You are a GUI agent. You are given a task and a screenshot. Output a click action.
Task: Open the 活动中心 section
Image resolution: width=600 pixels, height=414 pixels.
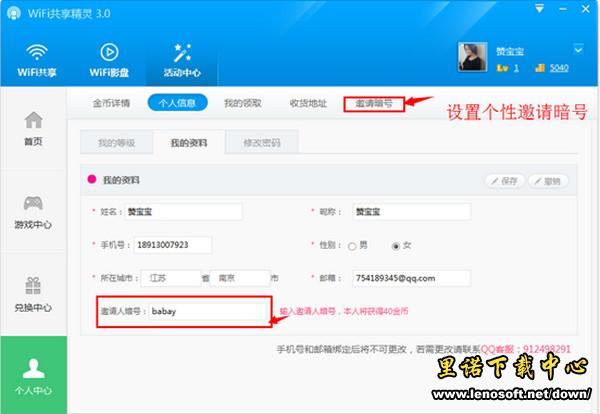click(x=182, y=60)
